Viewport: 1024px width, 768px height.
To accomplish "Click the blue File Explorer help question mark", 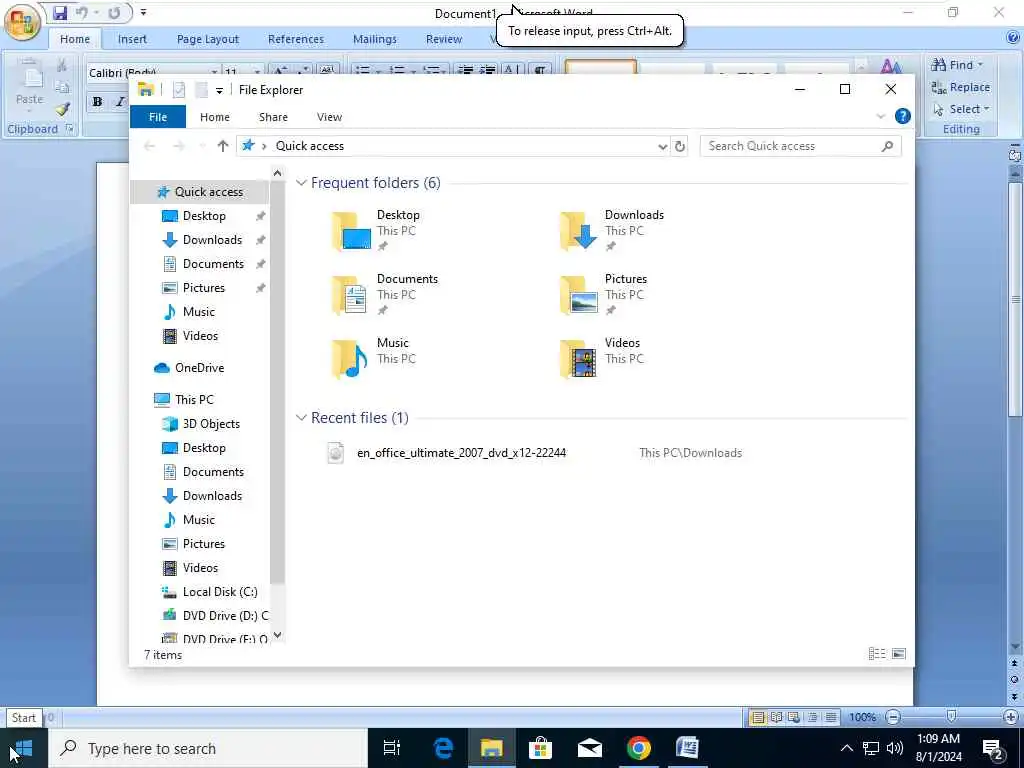I will click(903, 116).
